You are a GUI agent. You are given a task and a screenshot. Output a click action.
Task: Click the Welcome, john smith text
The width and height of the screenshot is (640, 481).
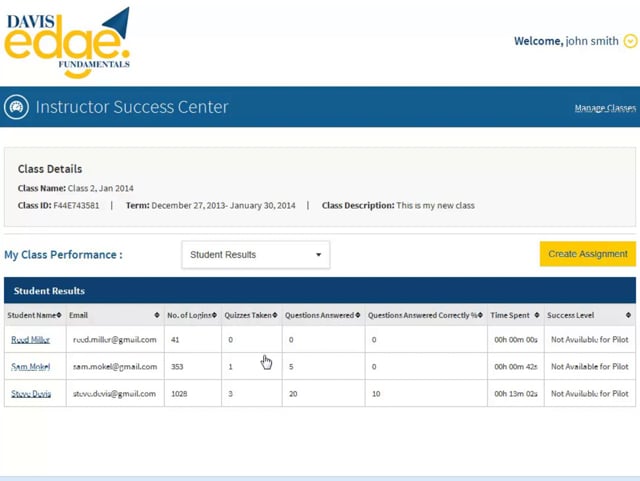566,41
